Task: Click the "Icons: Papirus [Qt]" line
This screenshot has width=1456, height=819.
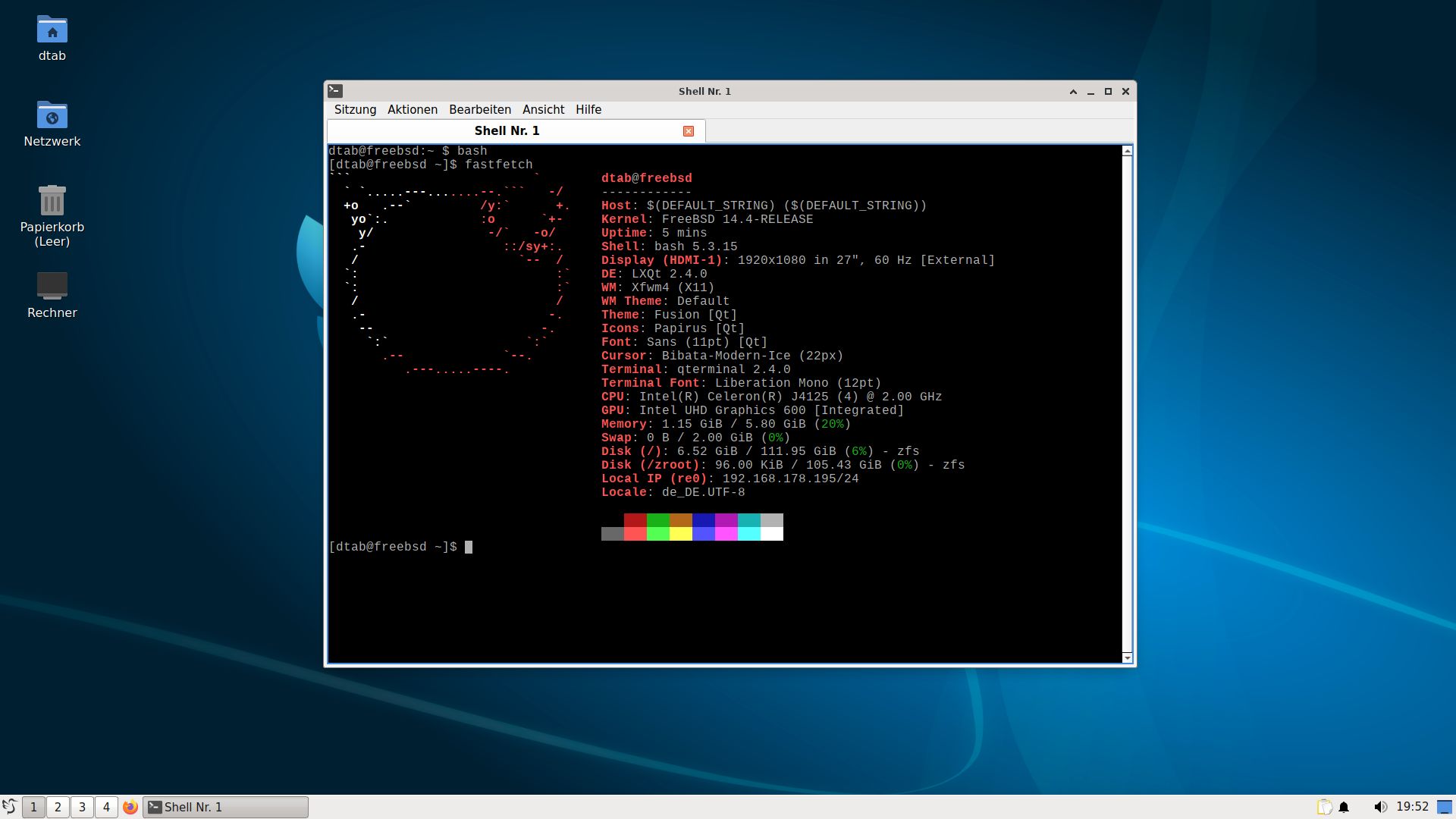Action: click(x=673, y=328)
